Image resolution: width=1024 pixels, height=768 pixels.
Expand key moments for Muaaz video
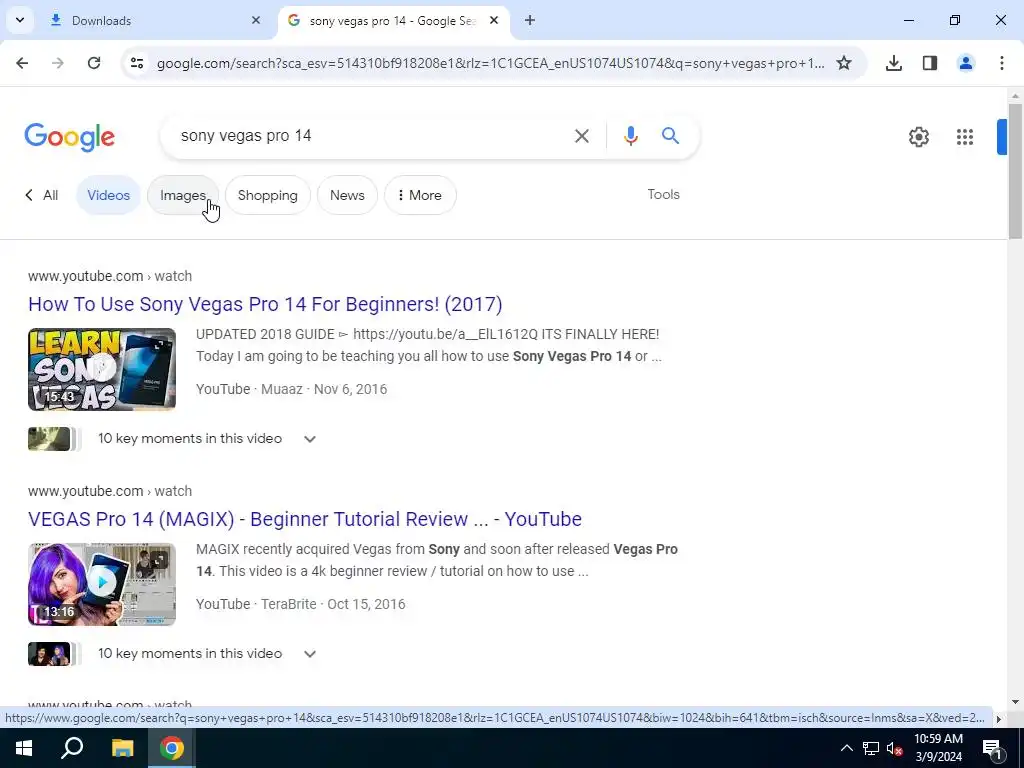click(310, 439)
